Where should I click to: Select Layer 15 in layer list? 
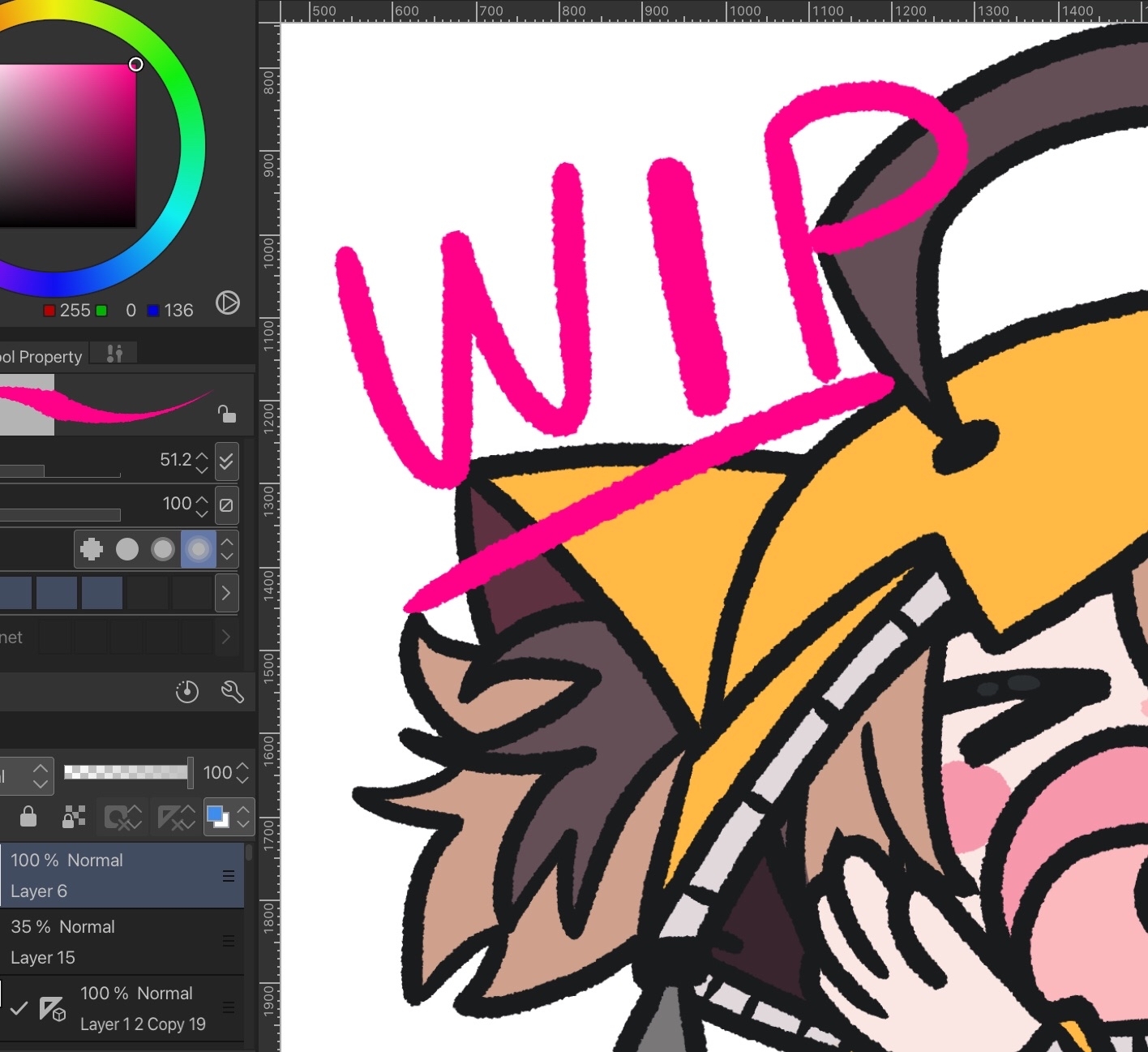[x=114, y=942]
